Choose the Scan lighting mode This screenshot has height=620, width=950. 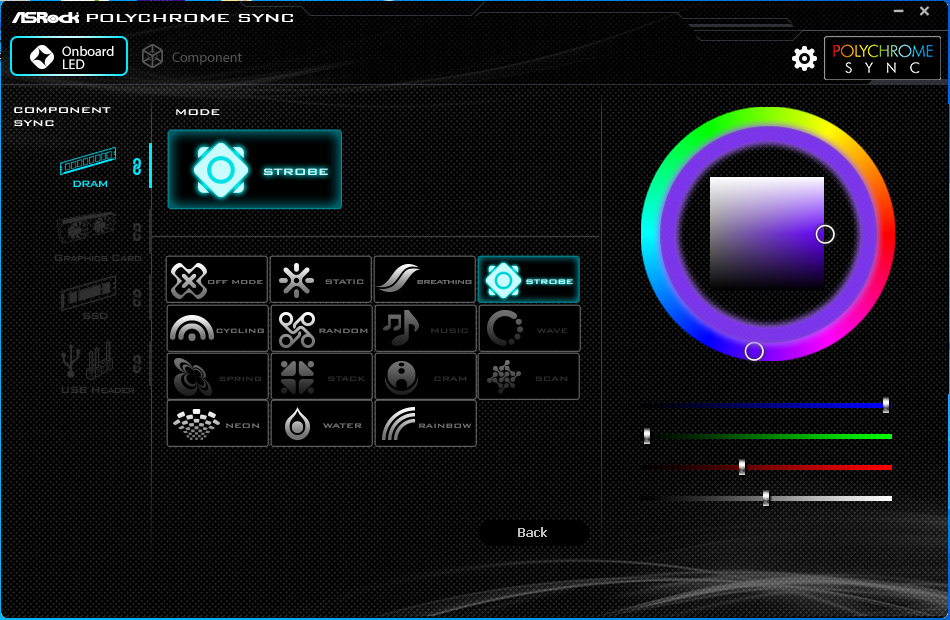(x=529, y=376)
